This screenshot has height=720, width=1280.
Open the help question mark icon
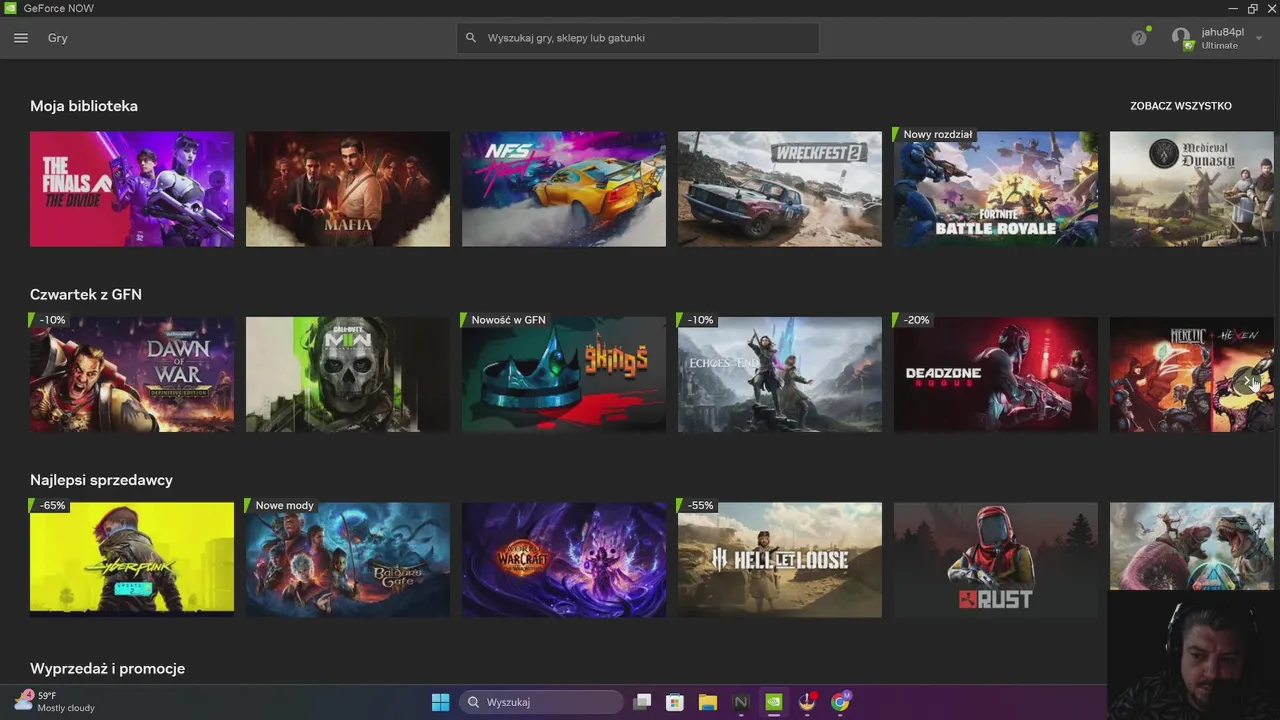pos(1139,38)
